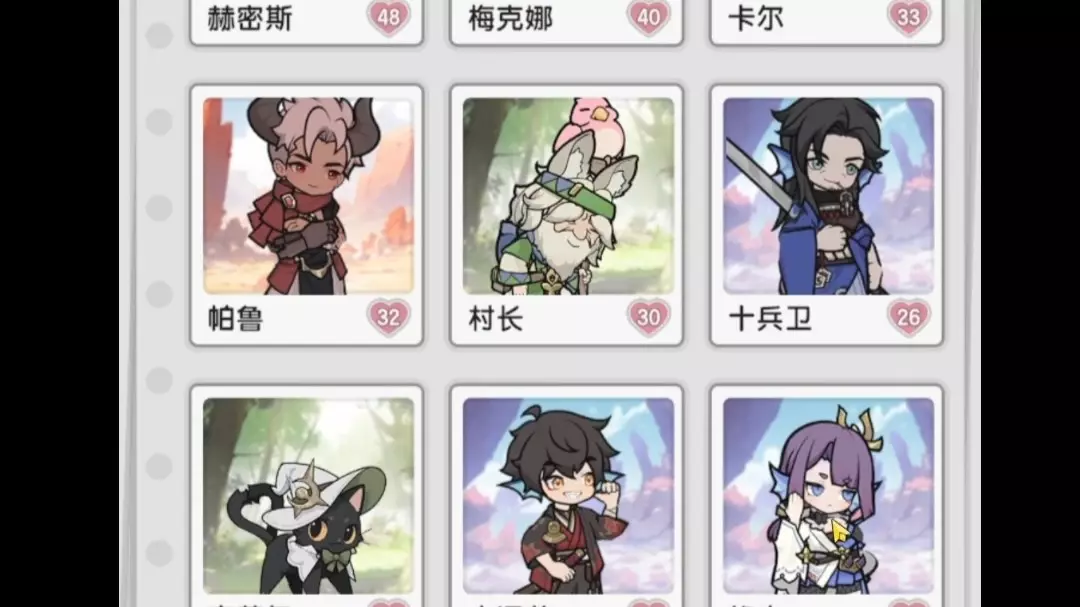Click the 卡尔 name label
Viewport: 1080px width, 607px height.
click(x=756, y=19)
